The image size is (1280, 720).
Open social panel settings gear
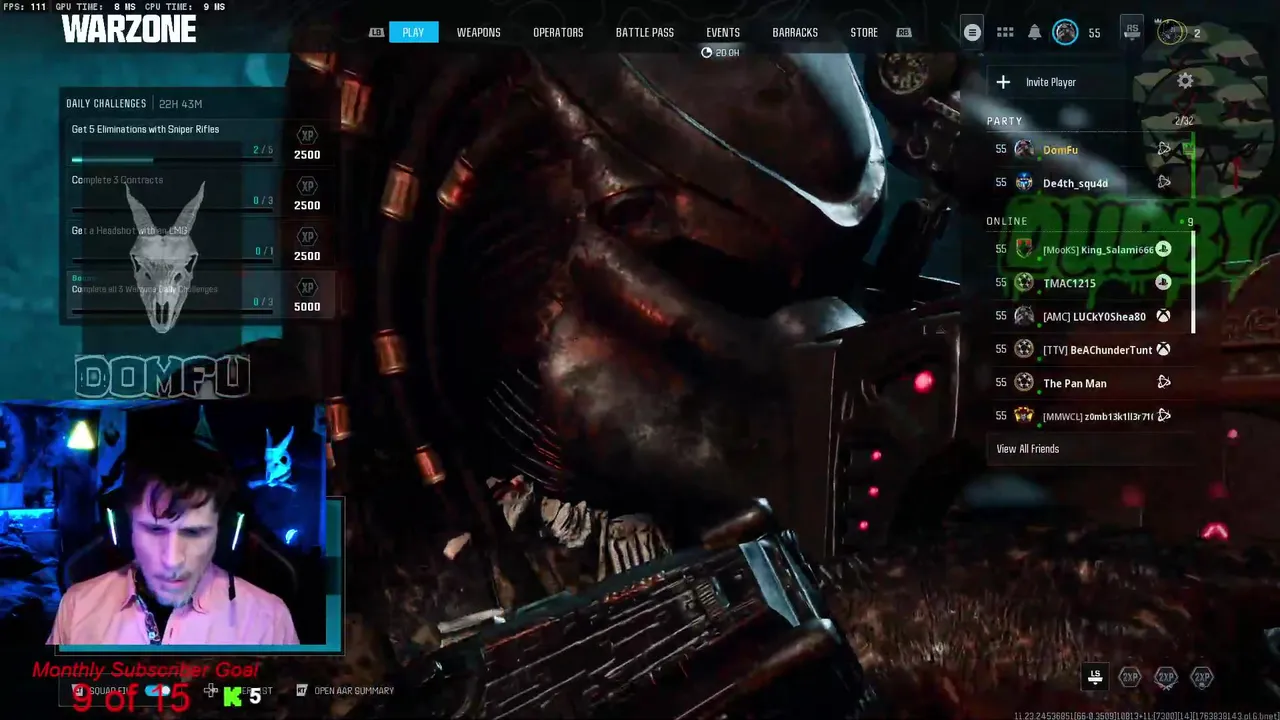pos(1185,81)
